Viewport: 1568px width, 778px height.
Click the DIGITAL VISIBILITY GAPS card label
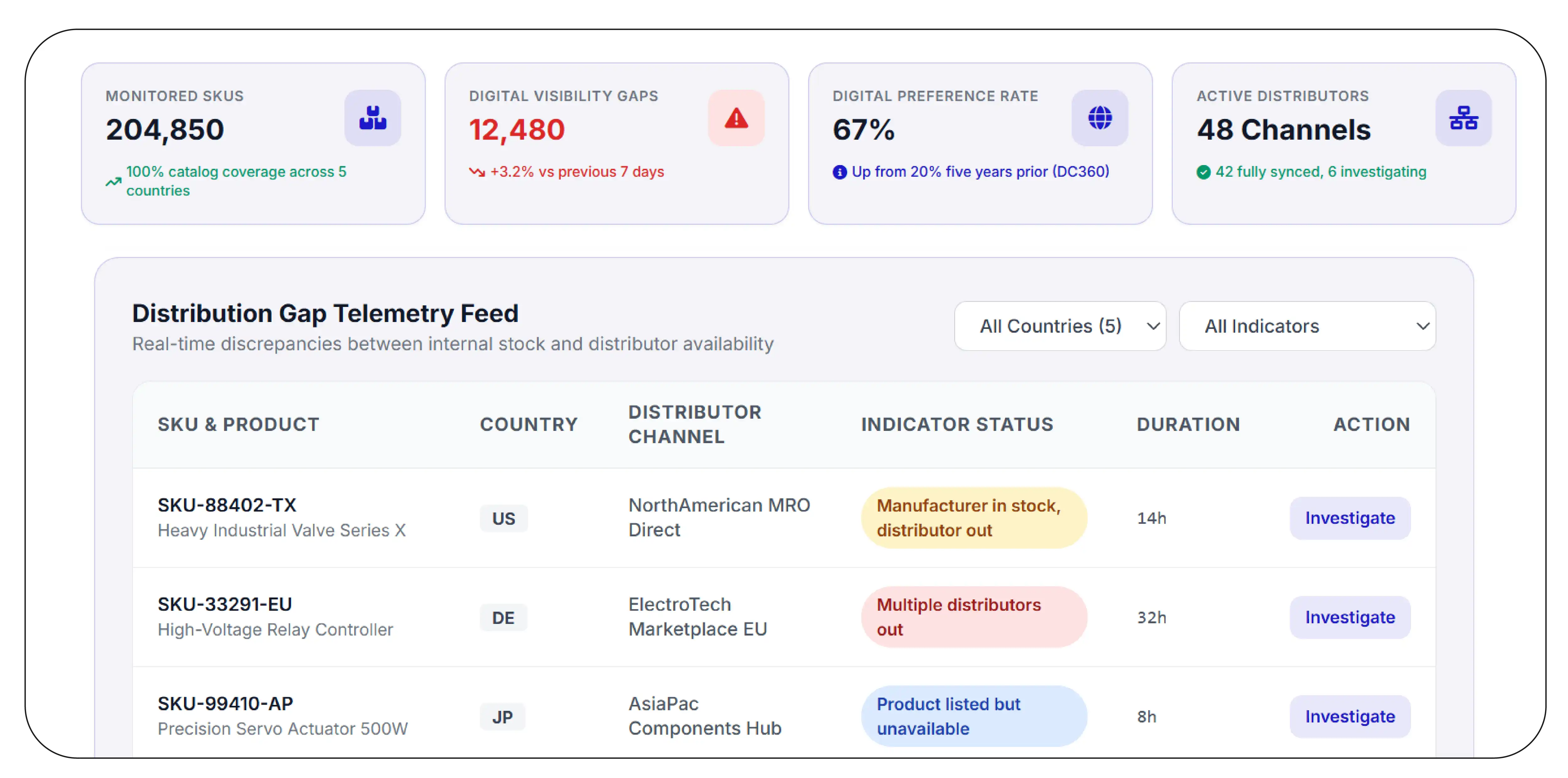(x=563, y=95)
